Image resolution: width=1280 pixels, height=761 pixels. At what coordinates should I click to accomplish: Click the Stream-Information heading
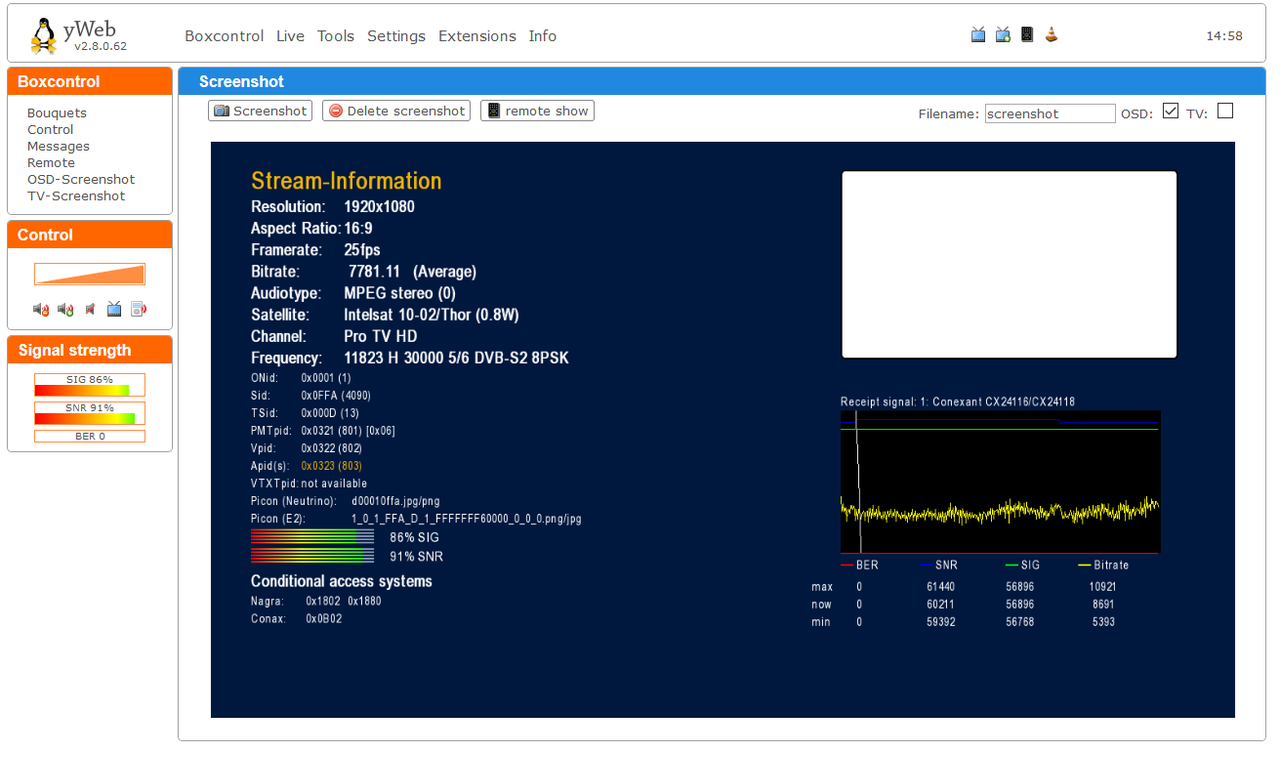click(346, 181)
